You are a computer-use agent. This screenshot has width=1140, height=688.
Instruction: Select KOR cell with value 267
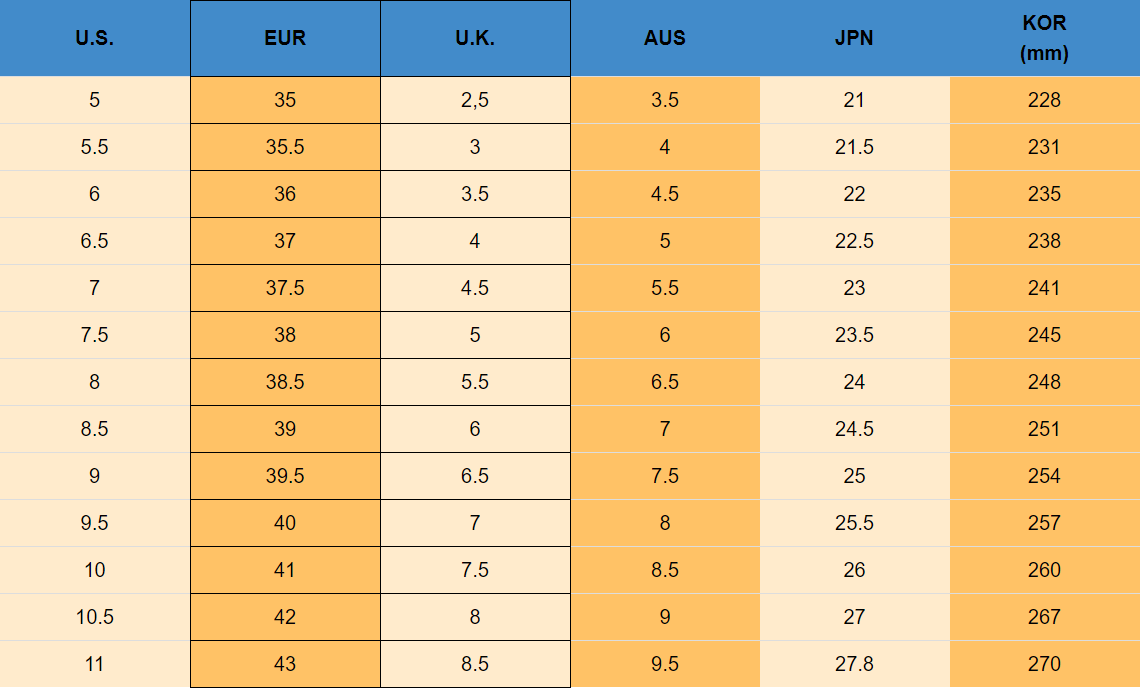click(x=1045, y=617)
